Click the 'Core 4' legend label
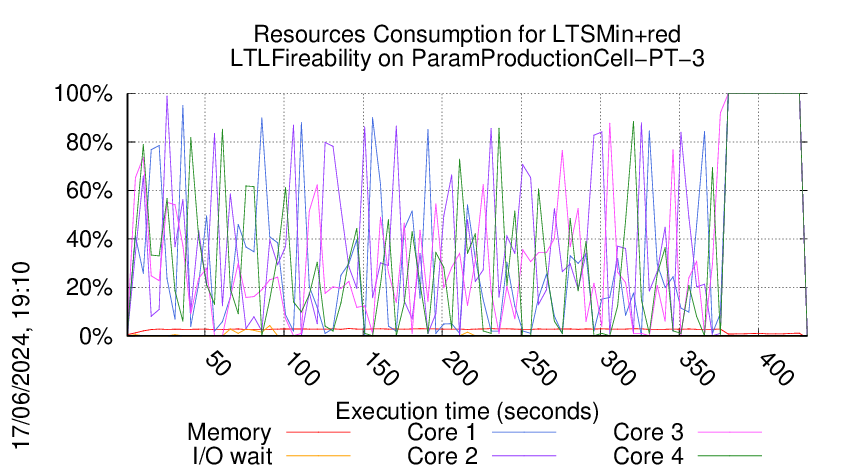 [648, 456]
